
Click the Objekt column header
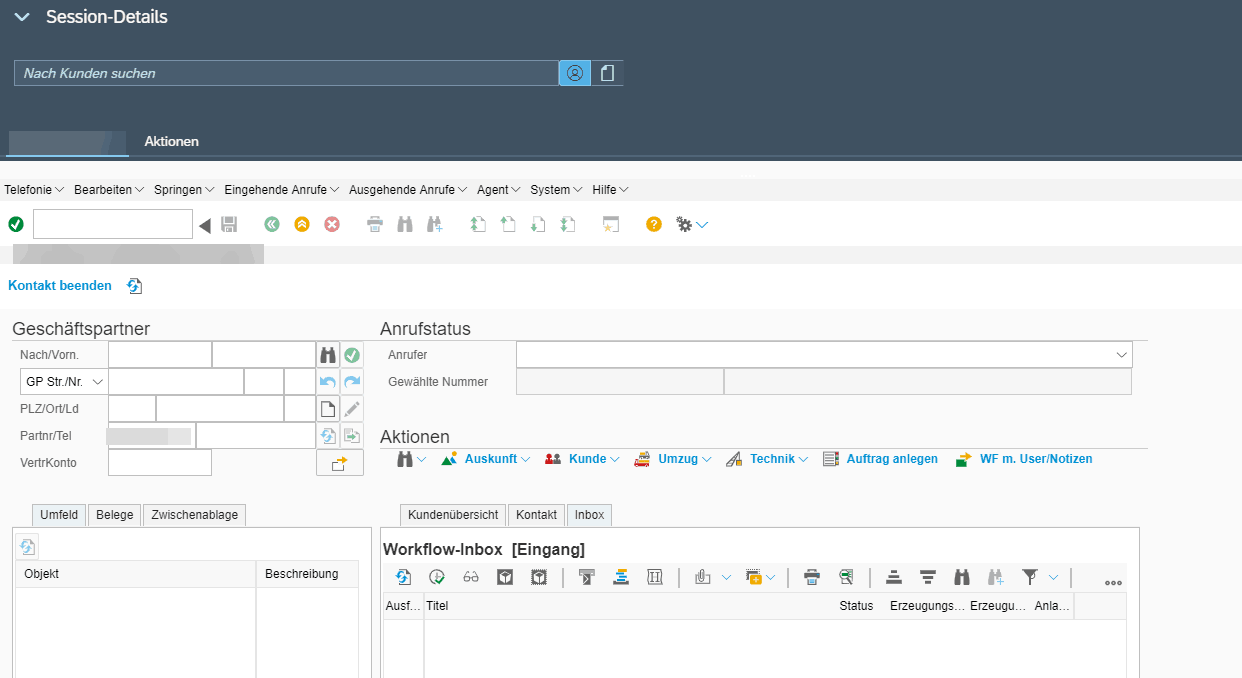coord(136,574)
